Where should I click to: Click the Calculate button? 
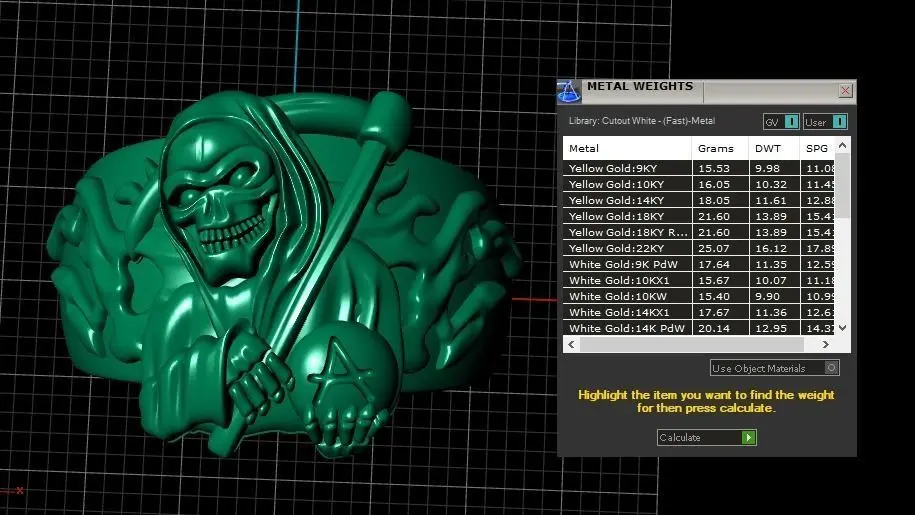[707, 437]
